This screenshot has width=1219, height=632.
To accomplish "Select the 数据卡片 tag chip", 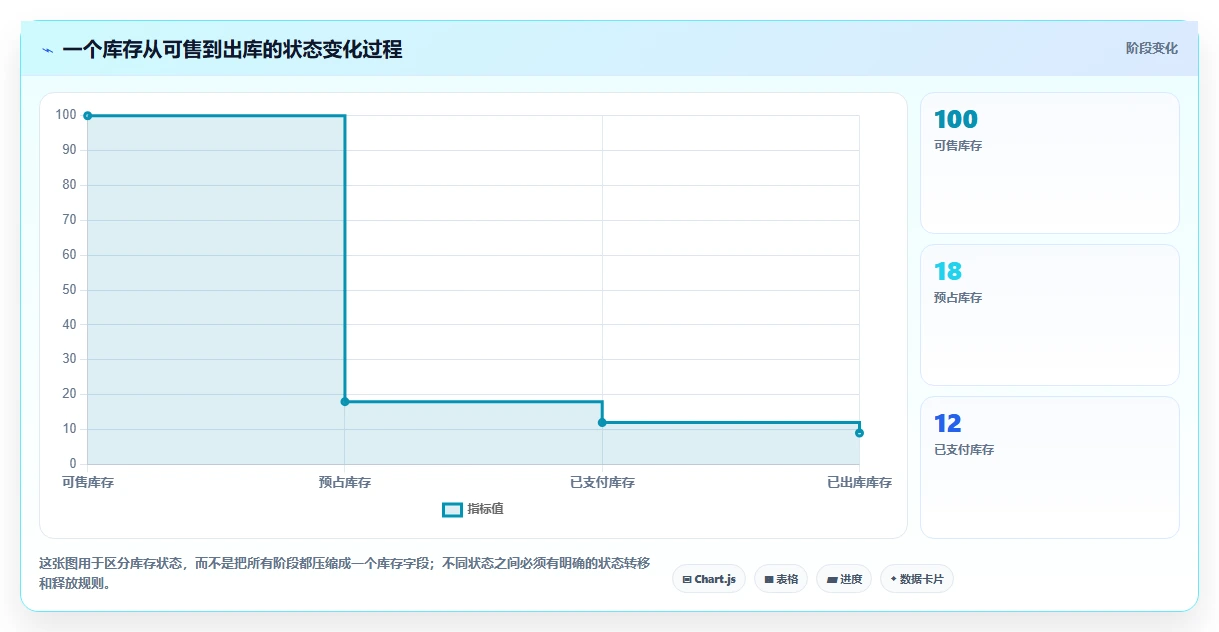I will tap(917, 579).
